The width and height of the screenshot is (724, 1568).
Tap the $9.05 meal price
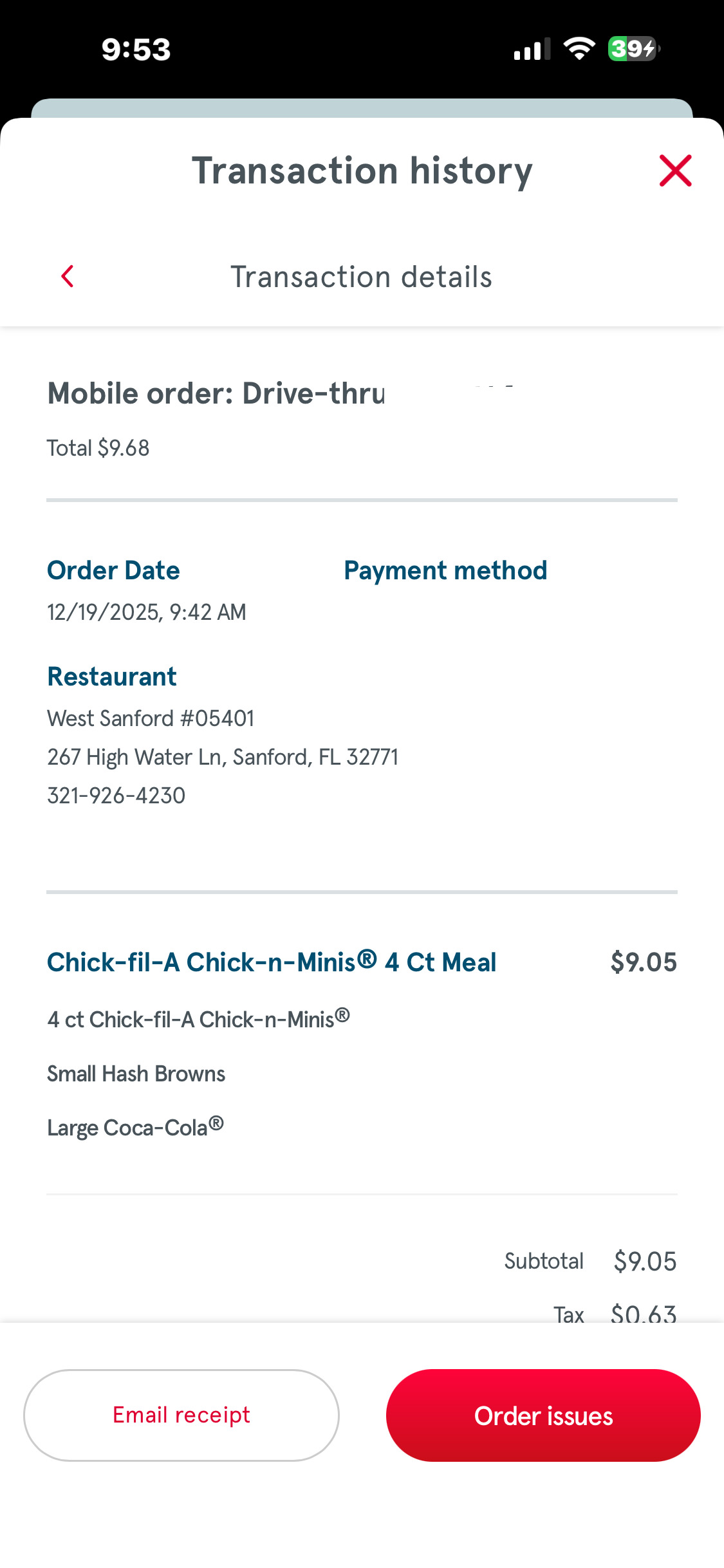644,962
